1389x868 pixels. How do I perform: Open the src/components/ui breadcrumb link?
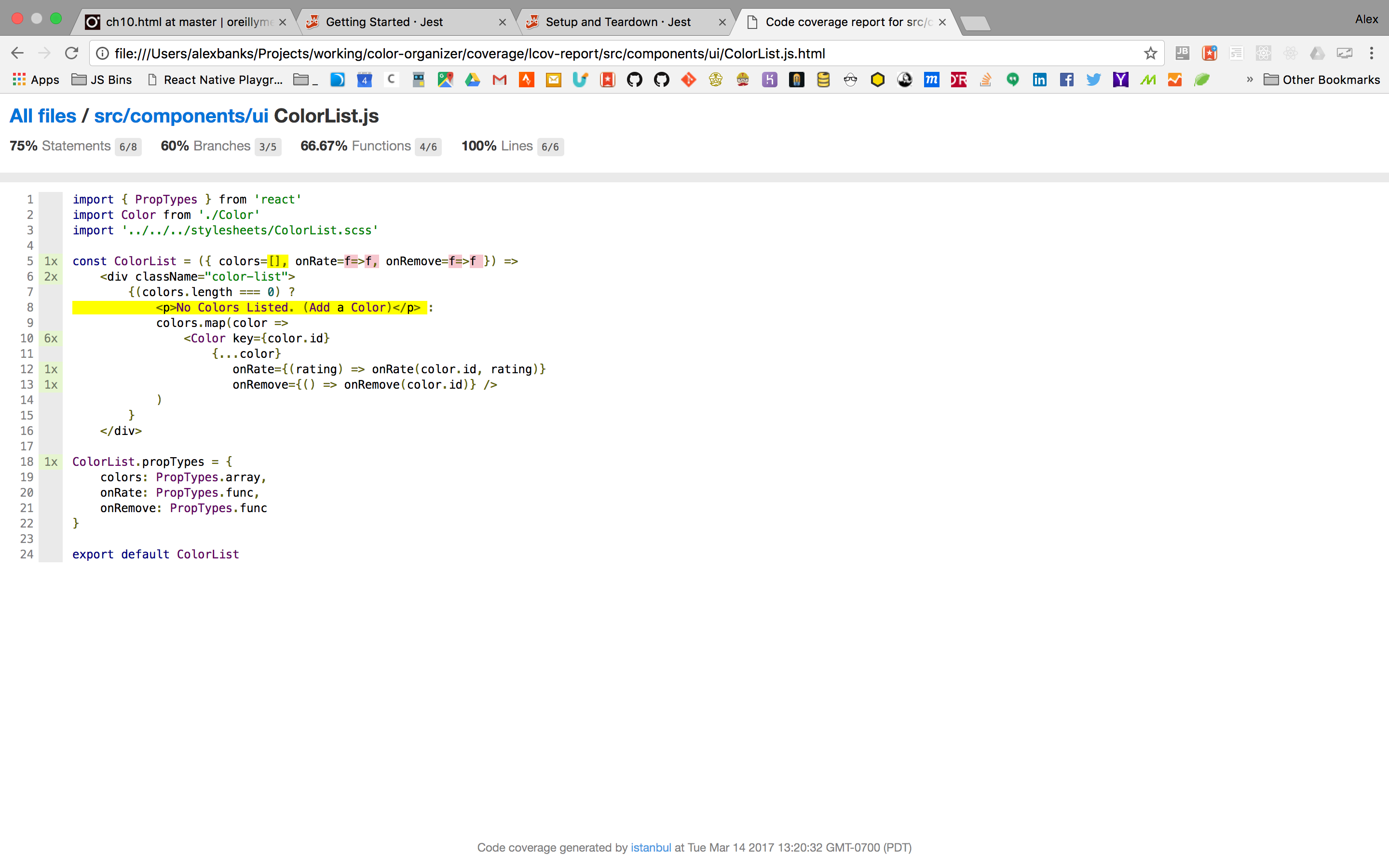181,116
